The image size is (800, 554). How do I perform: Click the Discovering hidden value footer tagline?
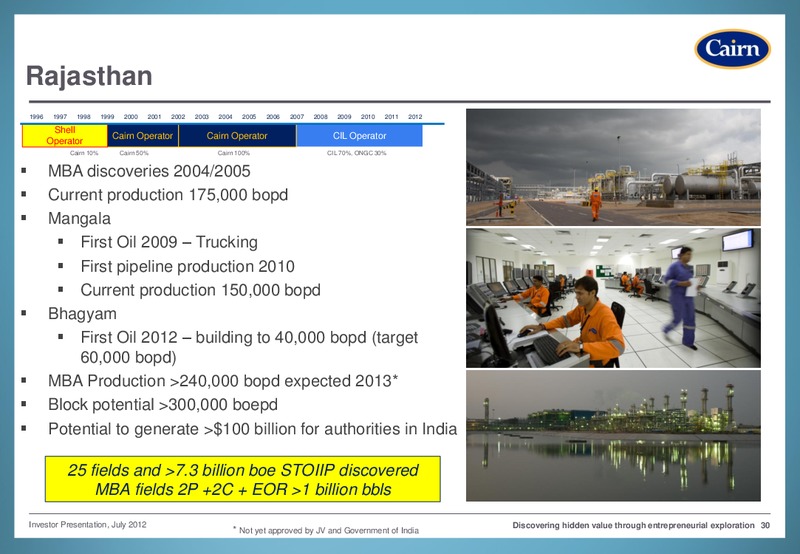point(633,525)
